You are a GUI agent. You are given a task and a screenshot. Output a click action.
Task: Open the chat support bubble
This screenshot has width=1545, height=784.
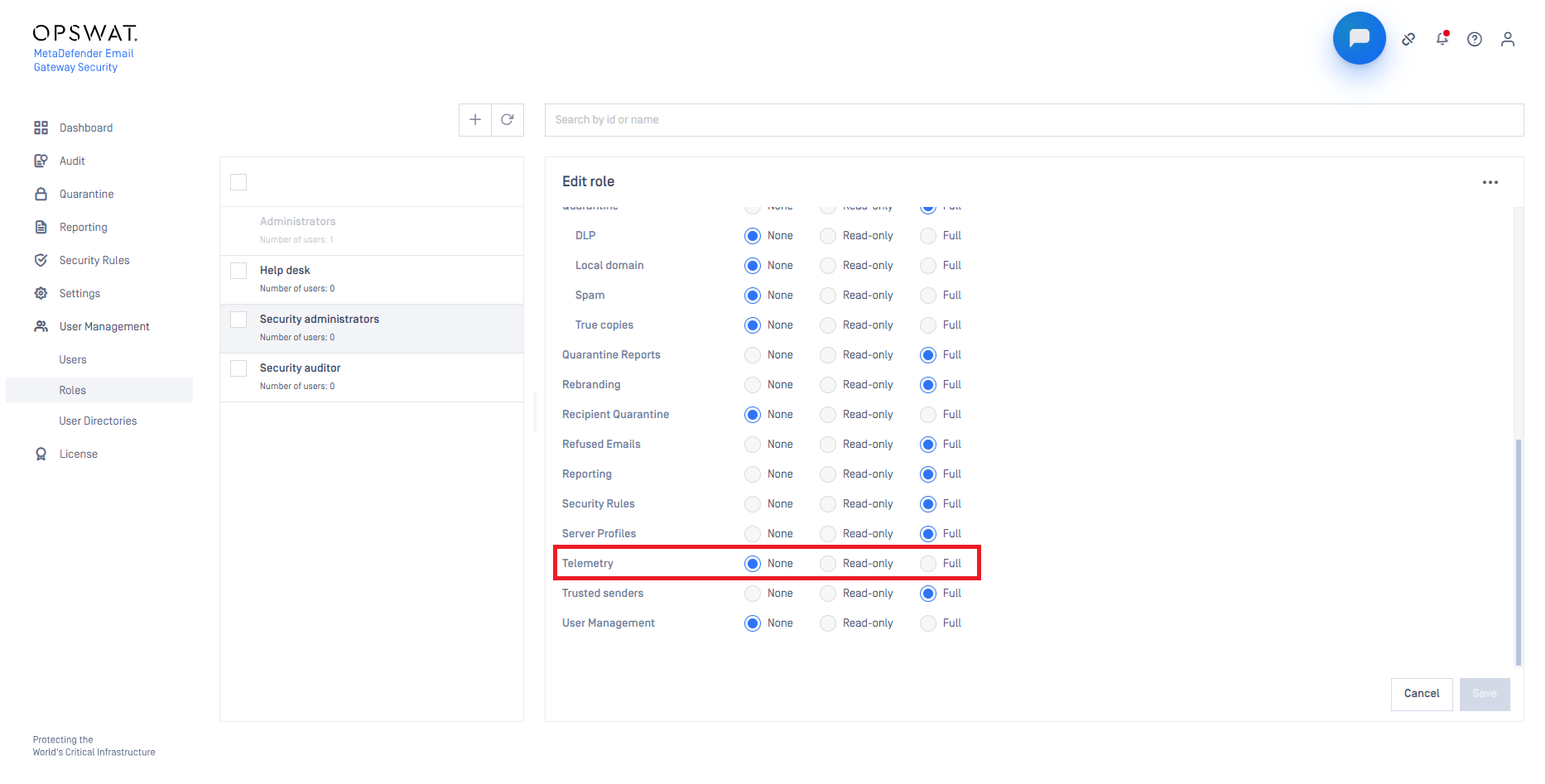[x=1359, y=38]
